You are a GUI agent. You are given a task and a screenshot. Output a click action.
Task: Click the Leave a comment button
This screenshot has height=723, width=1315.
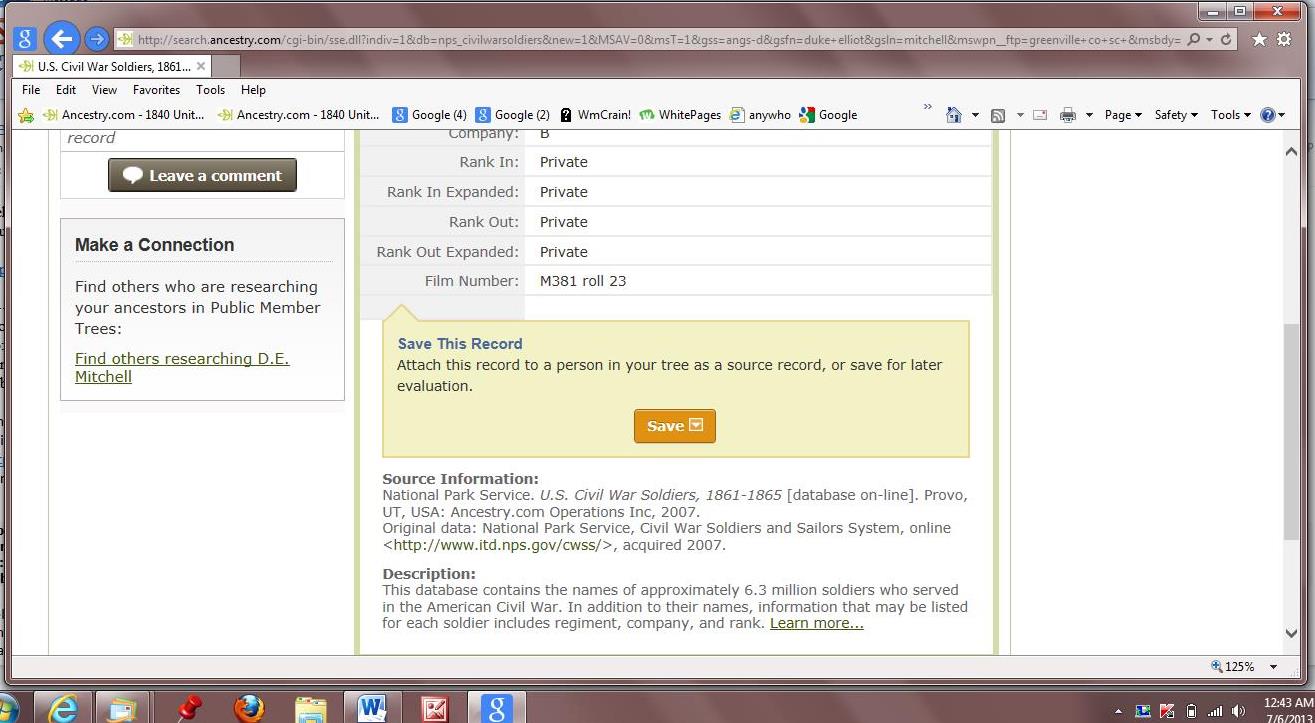202,175
